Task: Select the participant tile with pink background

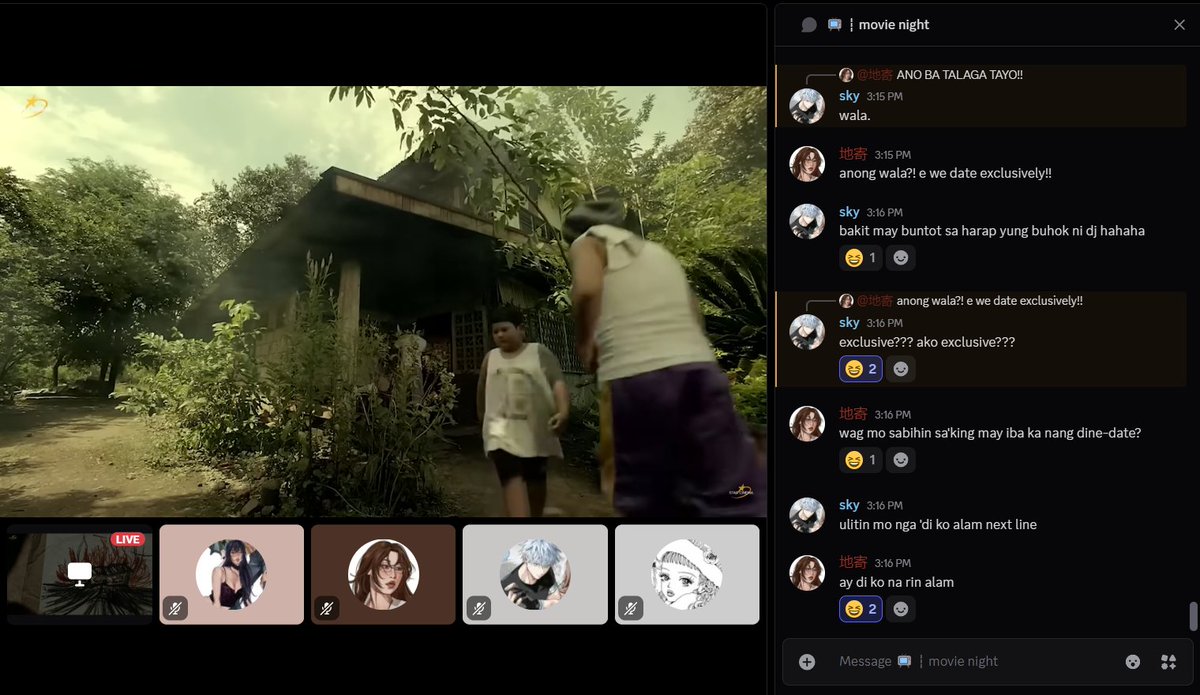Action: (231, 574)
